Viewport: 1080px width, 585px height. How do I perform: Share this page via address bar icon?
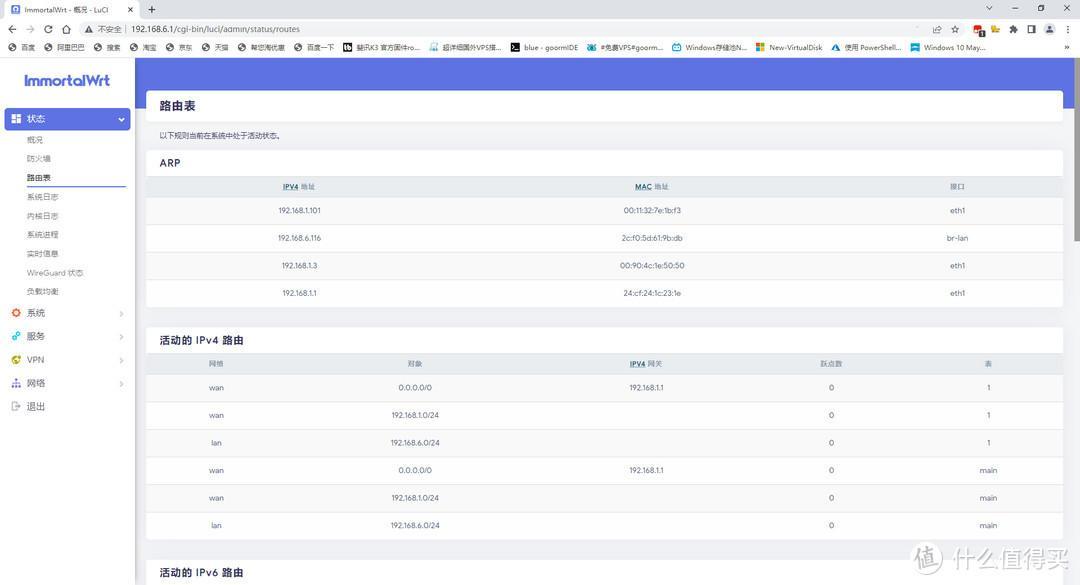937,29
